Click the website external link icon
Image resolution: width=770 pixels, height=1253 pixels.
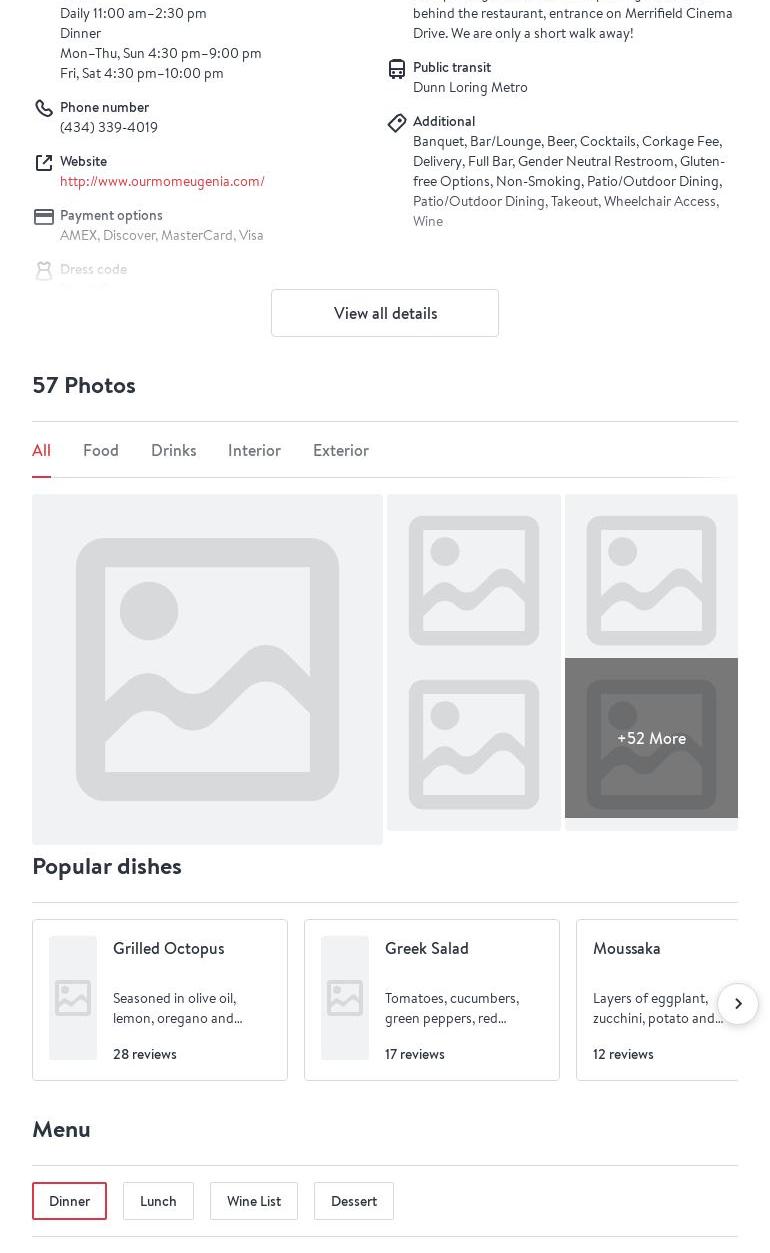coord(43,162)
